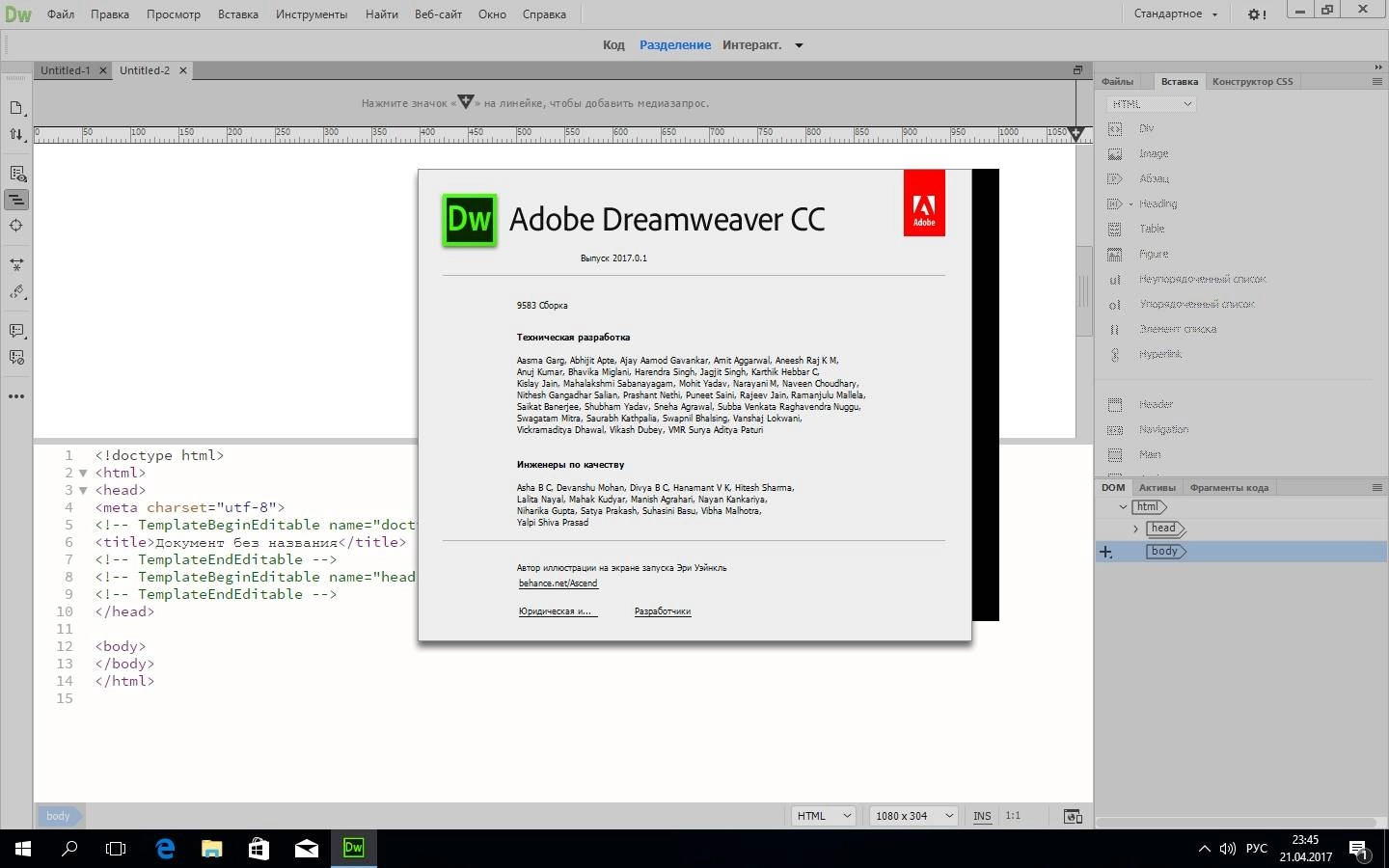Viewport: 1389px width, 868px height.
Task: Switch to Интеракт. live view
Action: [751, 45]
